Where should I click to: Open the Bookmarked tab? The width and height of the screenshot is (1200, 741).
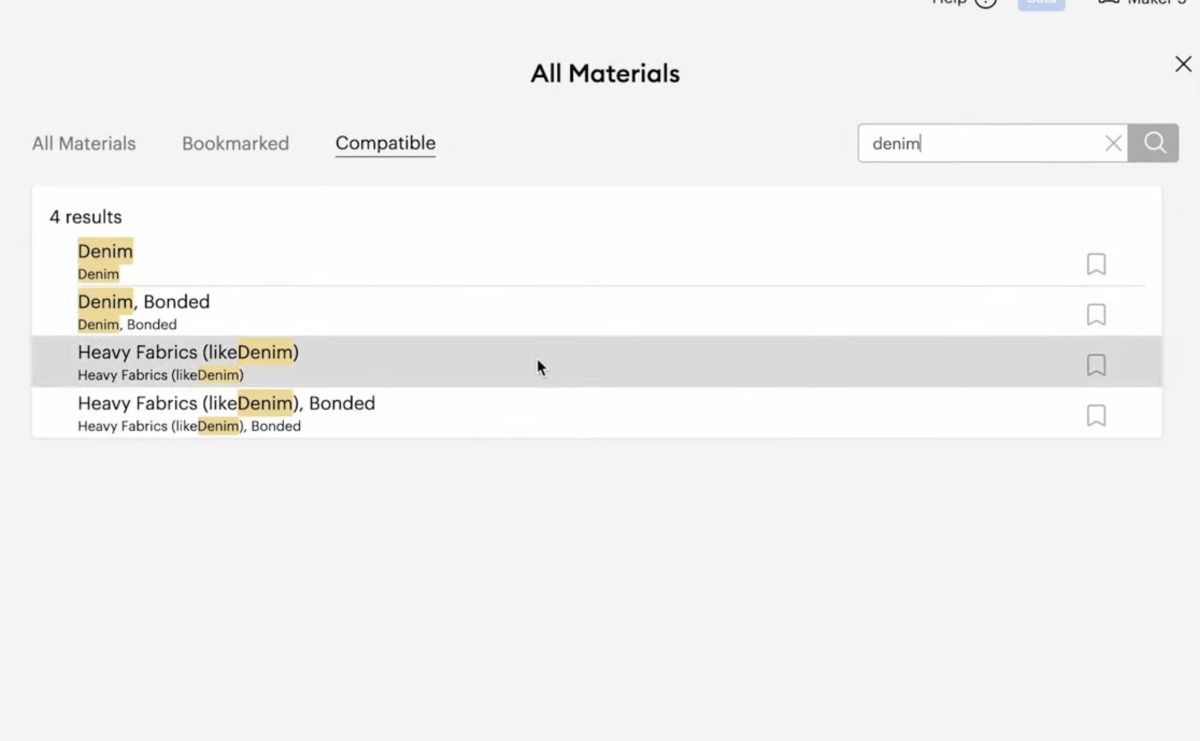click(235, 143)
